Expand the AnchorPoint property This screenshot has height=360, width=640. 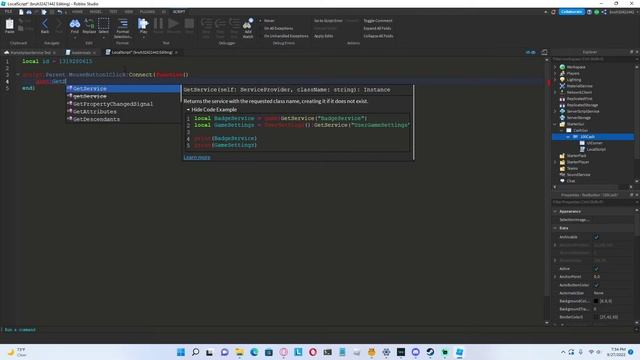pyautogui.click(x=555, y=277)
